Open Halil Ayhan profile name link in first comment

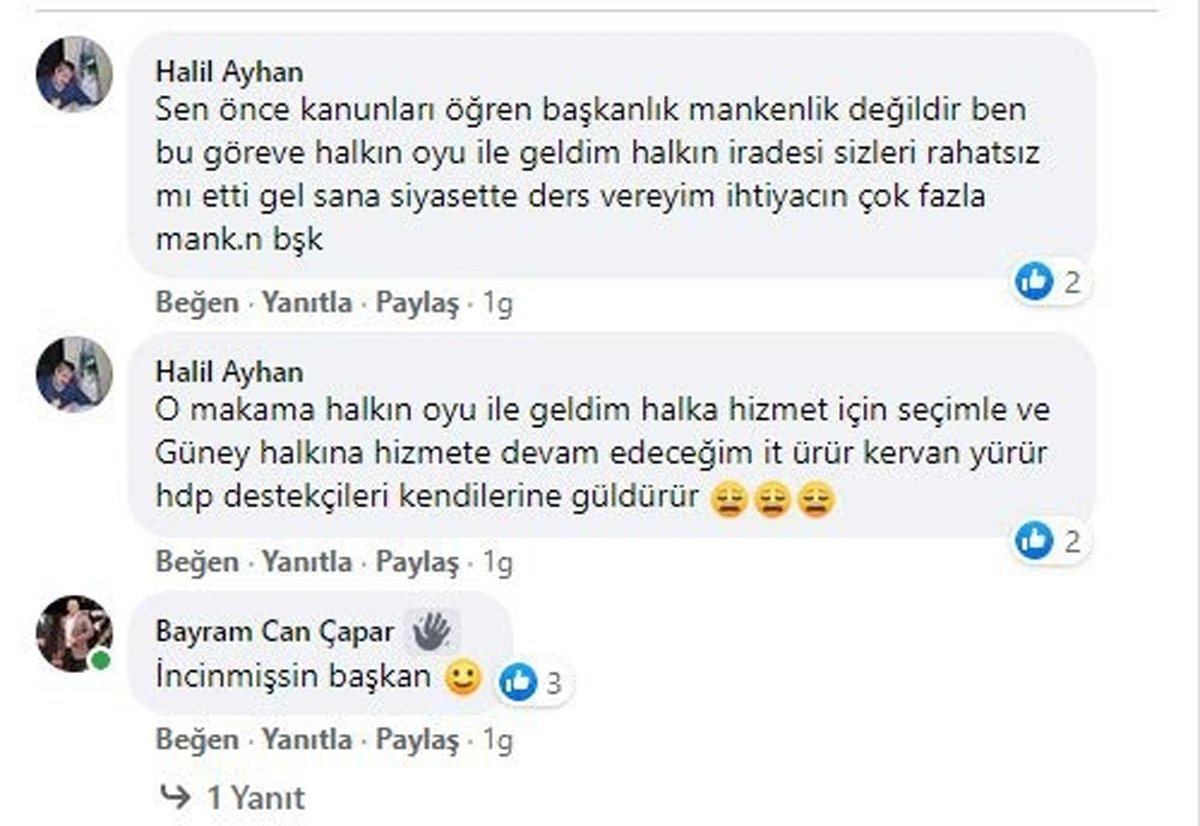point(229,72)
